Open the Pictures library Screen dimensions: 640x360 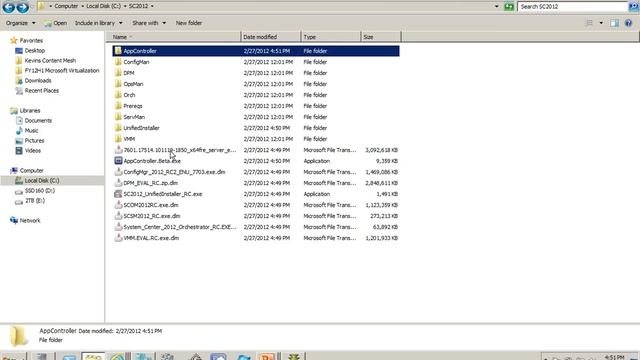pos(35,140)
